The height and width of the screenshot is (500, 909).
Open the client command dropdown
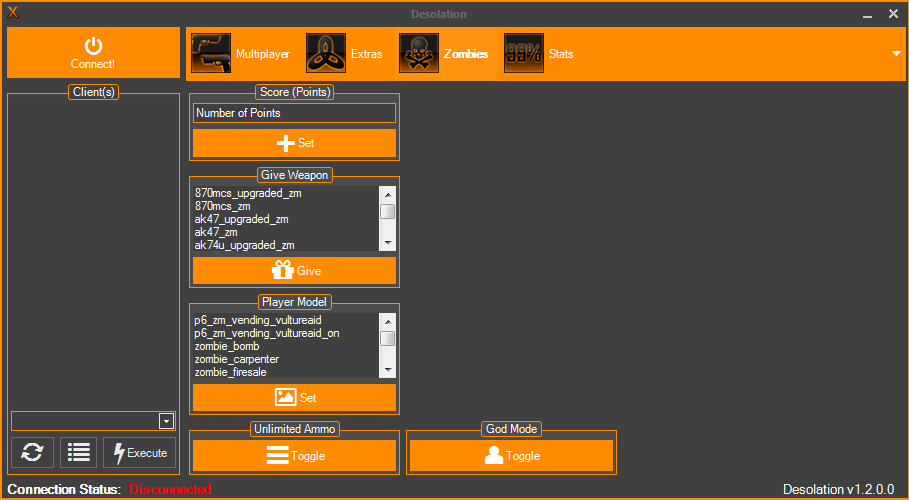coord(166,421)
